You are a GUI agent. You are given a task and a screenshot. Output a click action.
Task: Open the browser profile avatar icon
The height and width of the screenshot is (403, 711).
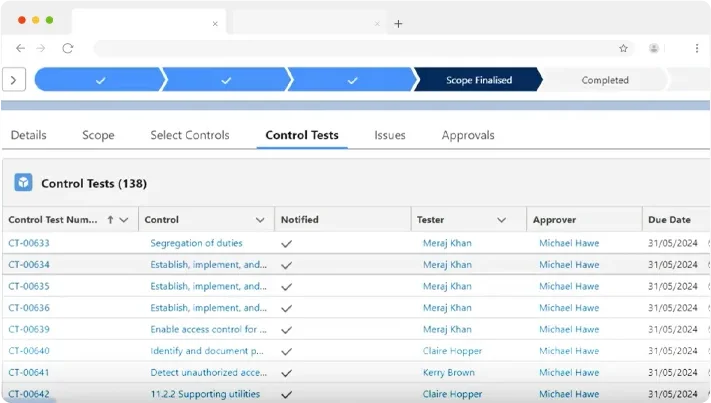click(x=654, y=48)
